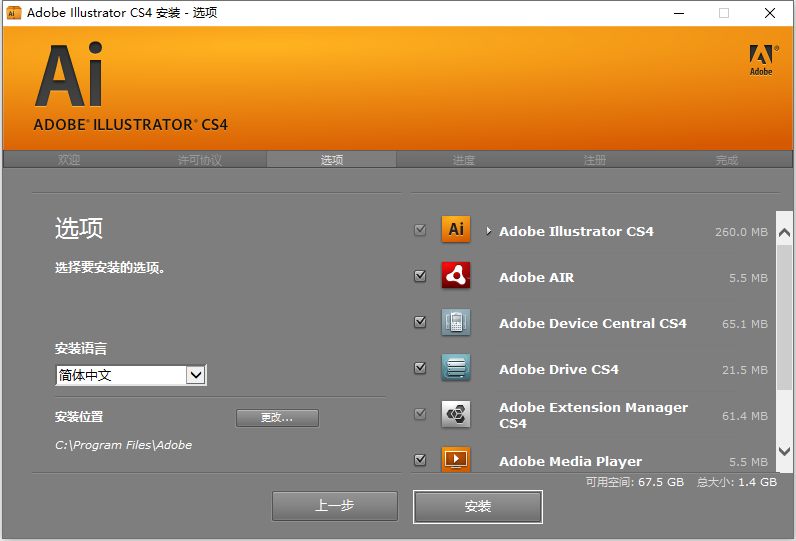Screen dimensions: 796x541
Task: Toggle the Adobe Extension Manager CS4 checkbox
Action: pos(420,414)
